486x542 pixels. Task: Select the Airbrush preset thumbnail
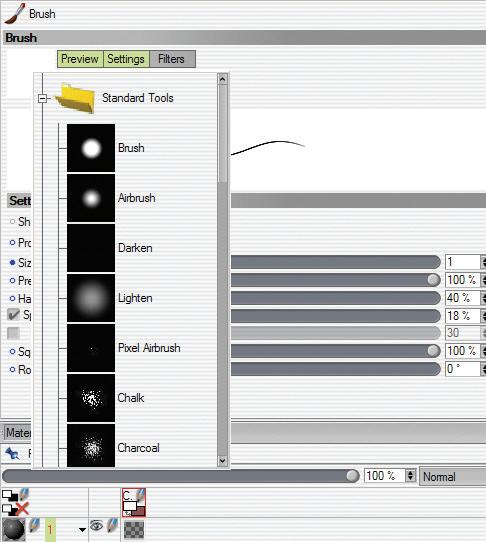click(91, 198)
